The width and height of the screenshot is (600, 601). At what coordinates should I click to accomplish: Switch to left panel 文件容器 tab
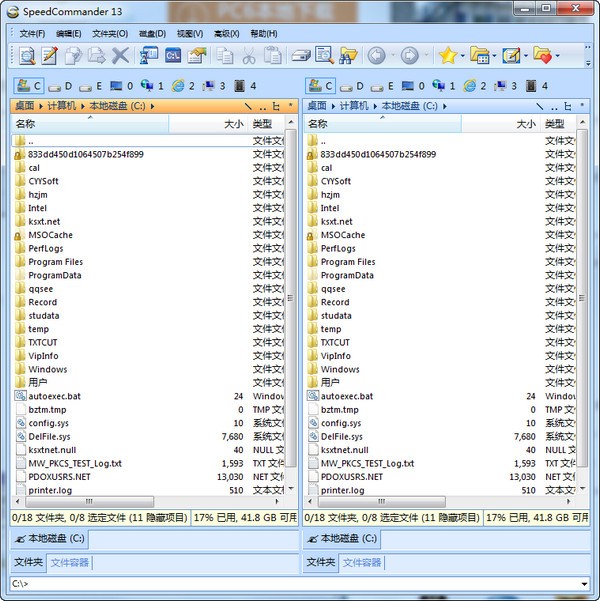point(69,562)
